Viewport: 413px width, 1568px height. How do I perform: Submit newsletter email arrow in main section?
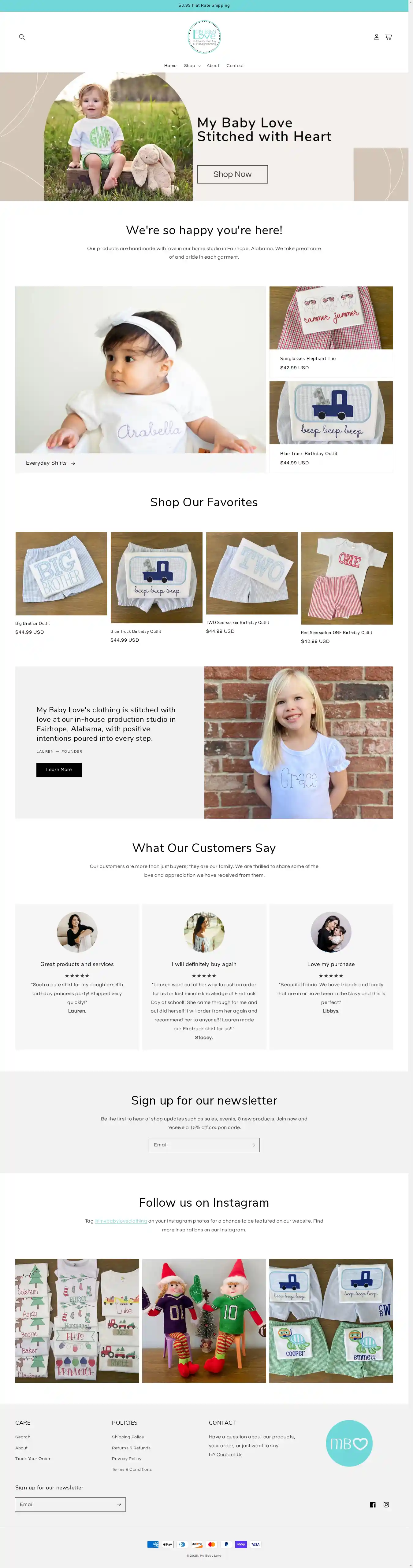(x=252, y=1144)
